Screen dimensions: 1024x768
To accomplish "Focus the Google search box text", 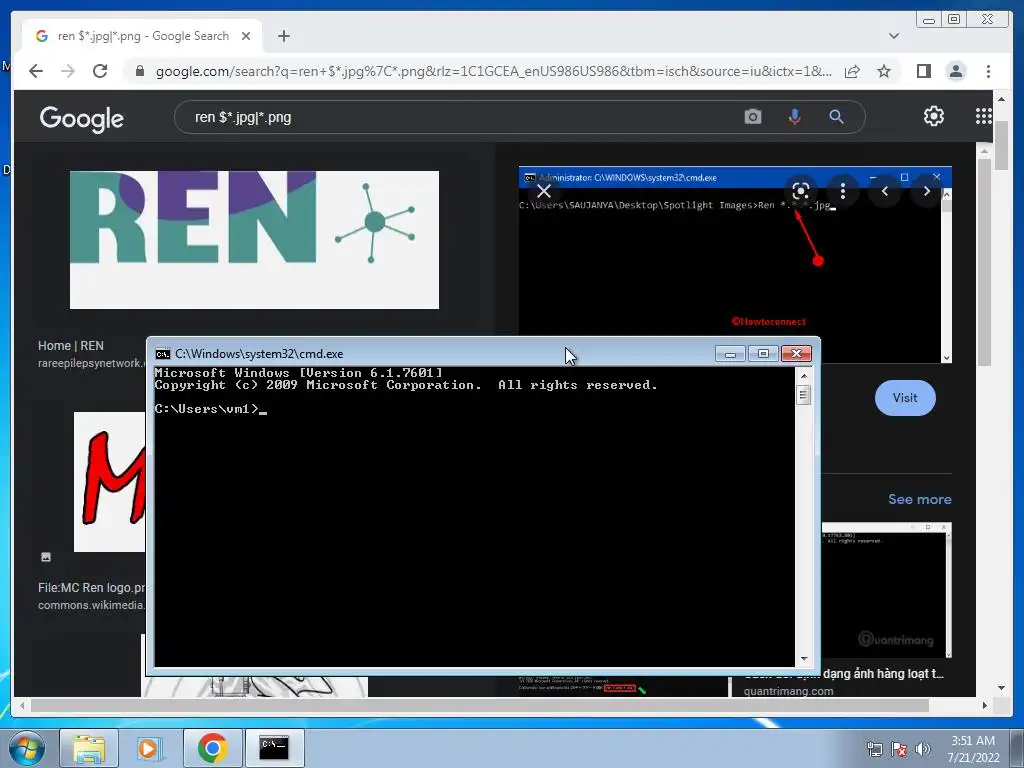I will coord(243,118).
